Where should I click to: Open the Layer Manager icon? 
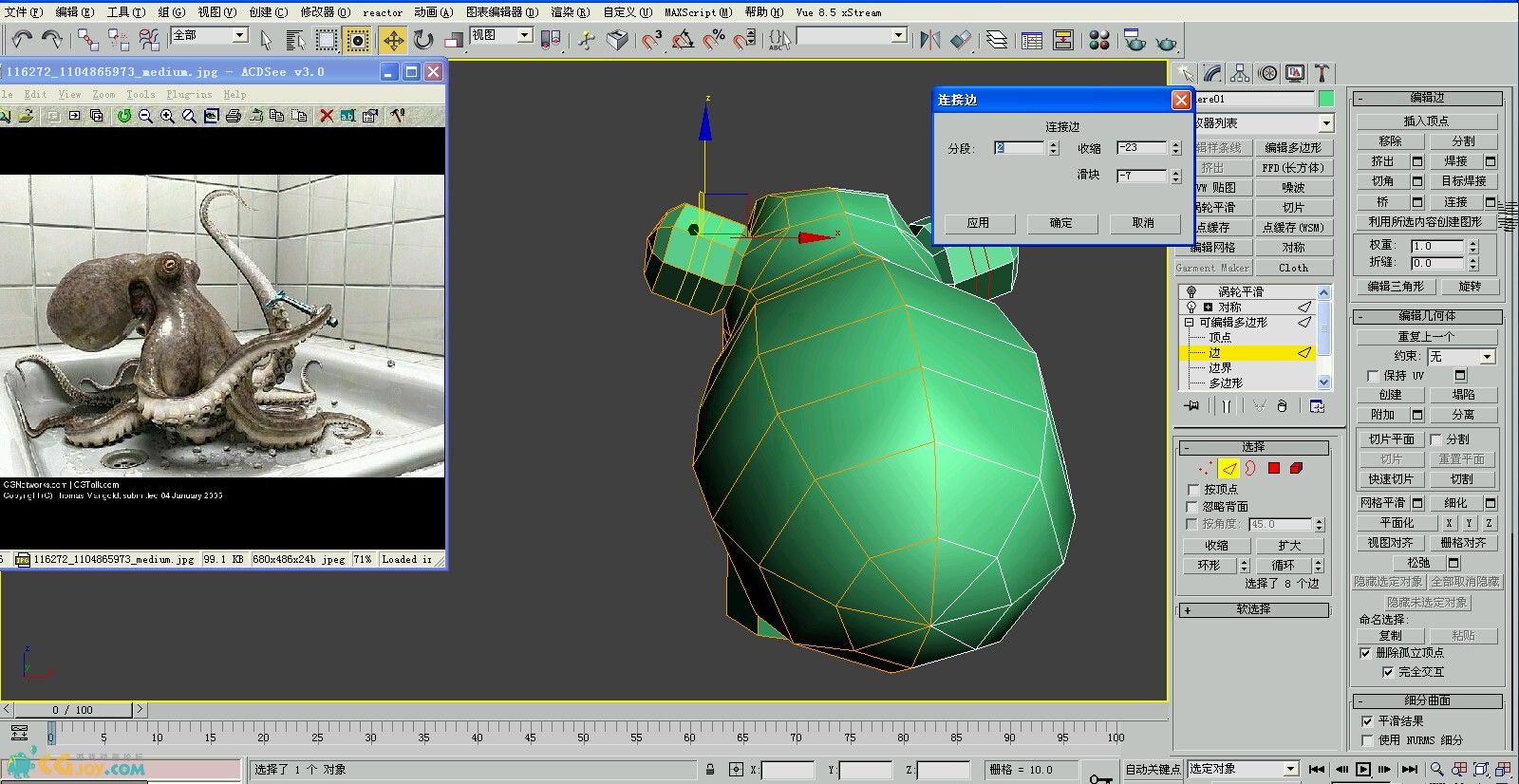pos(997,40)
